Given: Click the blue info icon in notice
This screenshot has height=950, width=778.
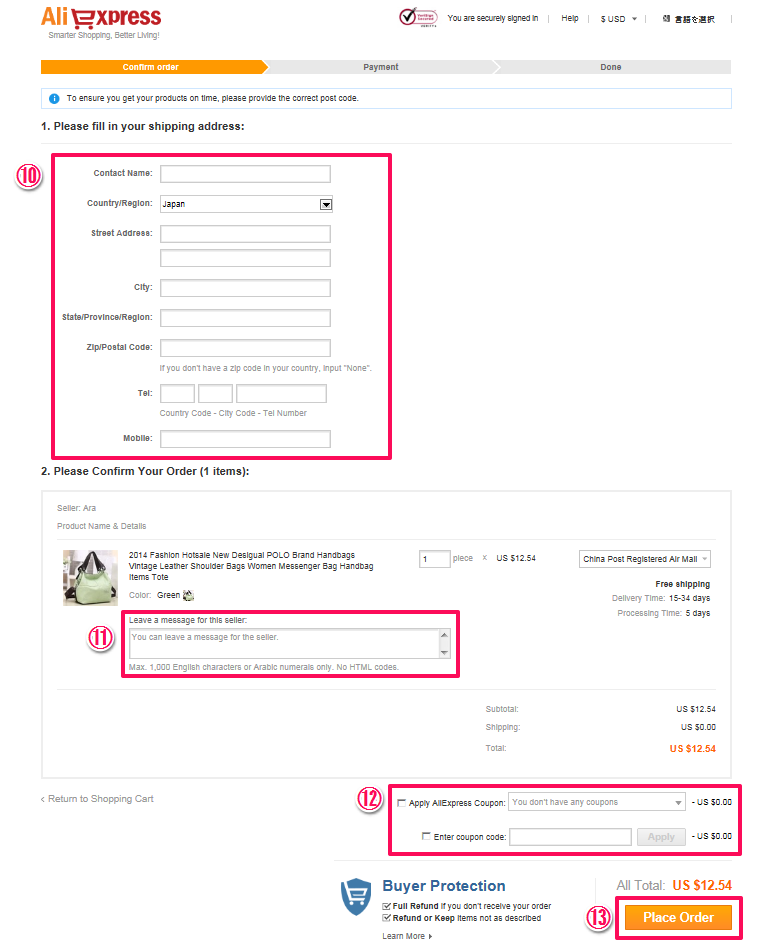Looking at the screenshot, I should tap(54, 98).
